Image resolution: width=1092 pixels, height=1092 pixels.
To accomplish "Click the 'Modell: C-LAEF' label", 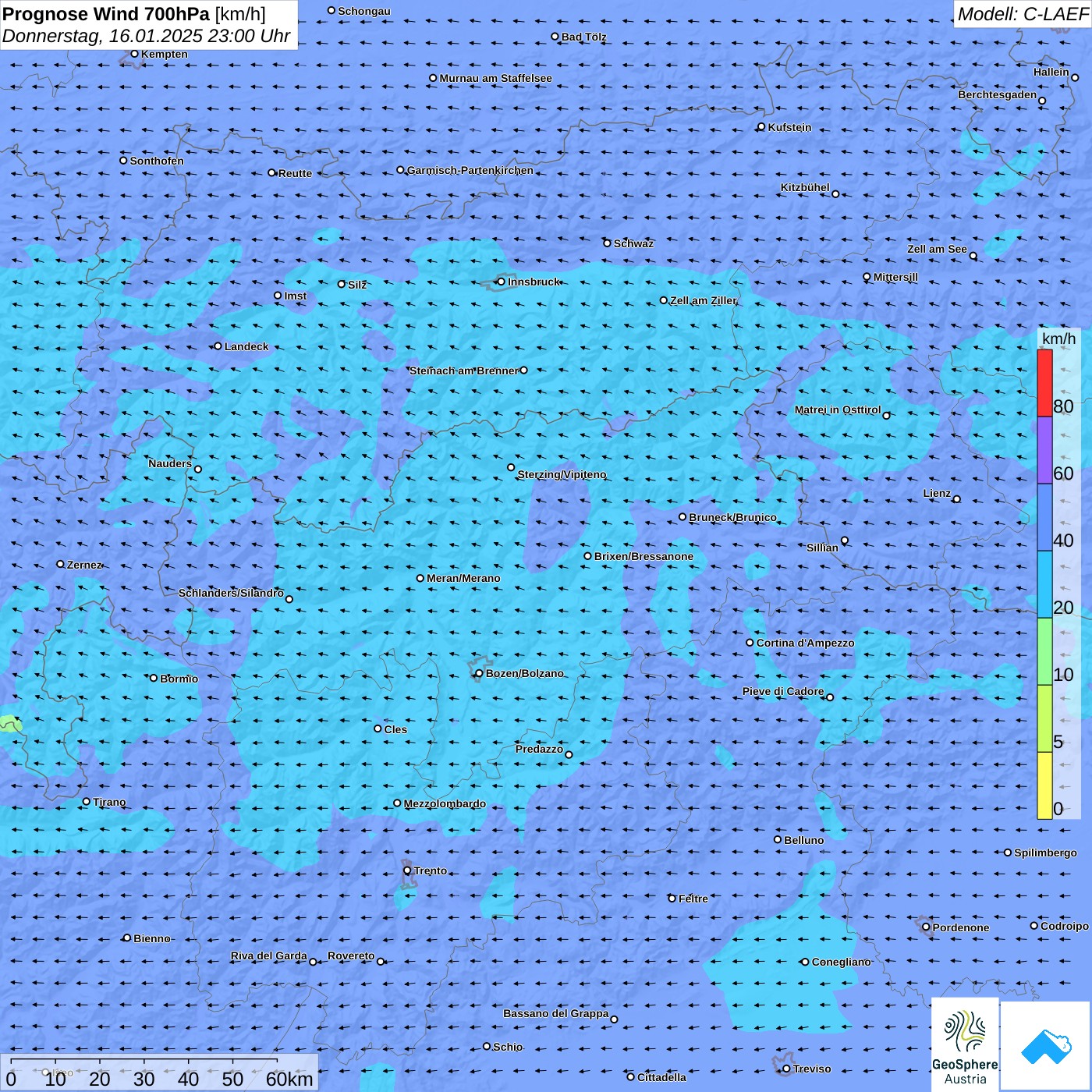I will tap(1023, 13).
